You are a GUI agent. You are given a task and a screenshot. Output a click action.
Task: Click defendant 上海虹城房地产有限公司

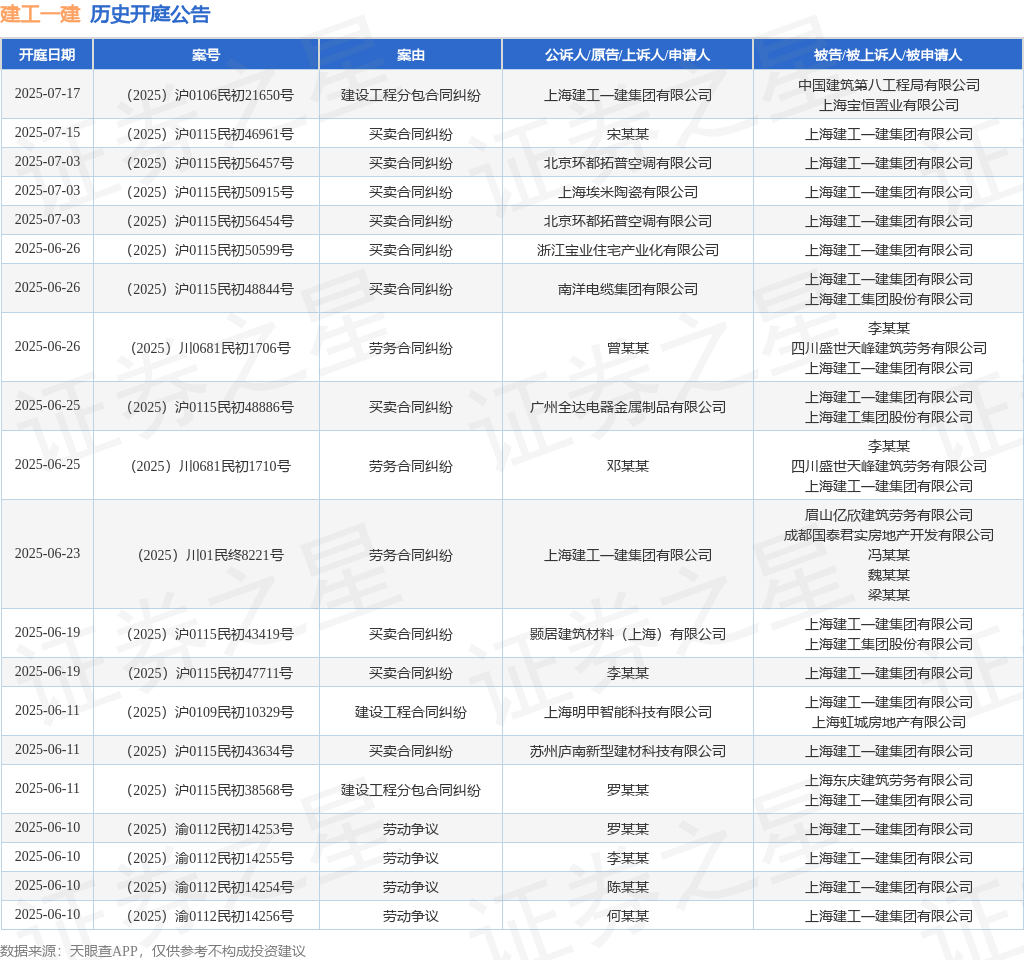[889, 722]
